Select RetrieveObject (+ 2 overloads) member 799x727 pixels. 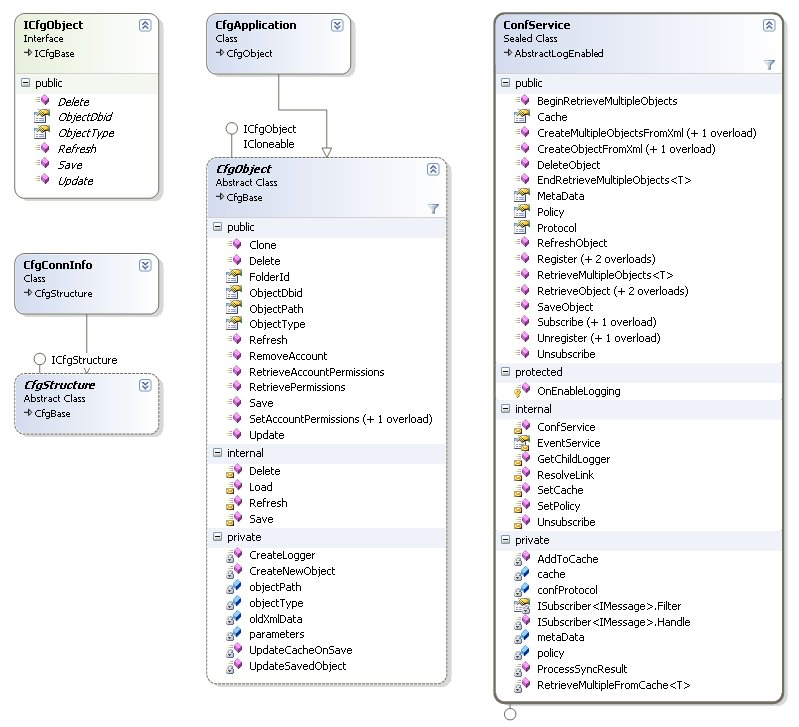pos(612,291)
